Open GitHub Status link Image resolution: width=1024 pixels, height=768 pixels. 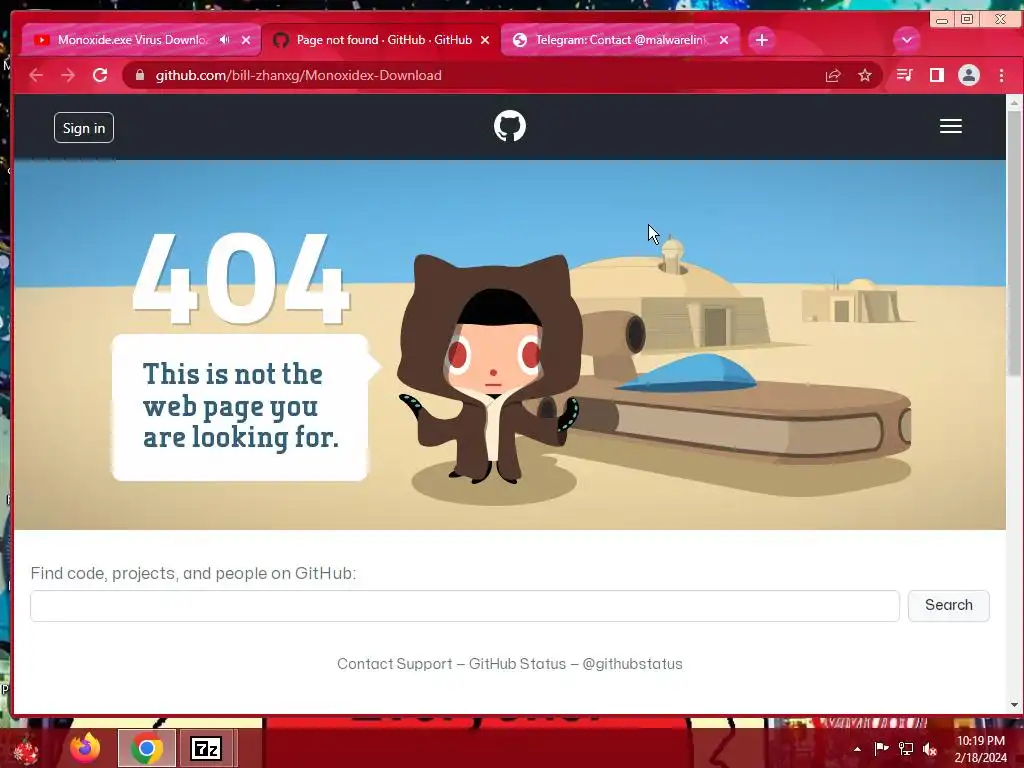click(517, 664)
